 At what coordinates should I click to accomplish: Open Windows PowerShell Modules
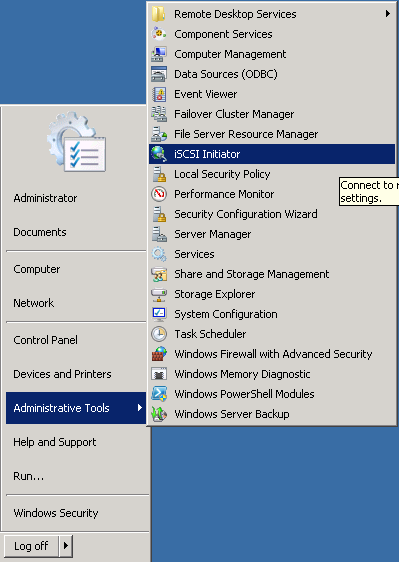[272, 394]
